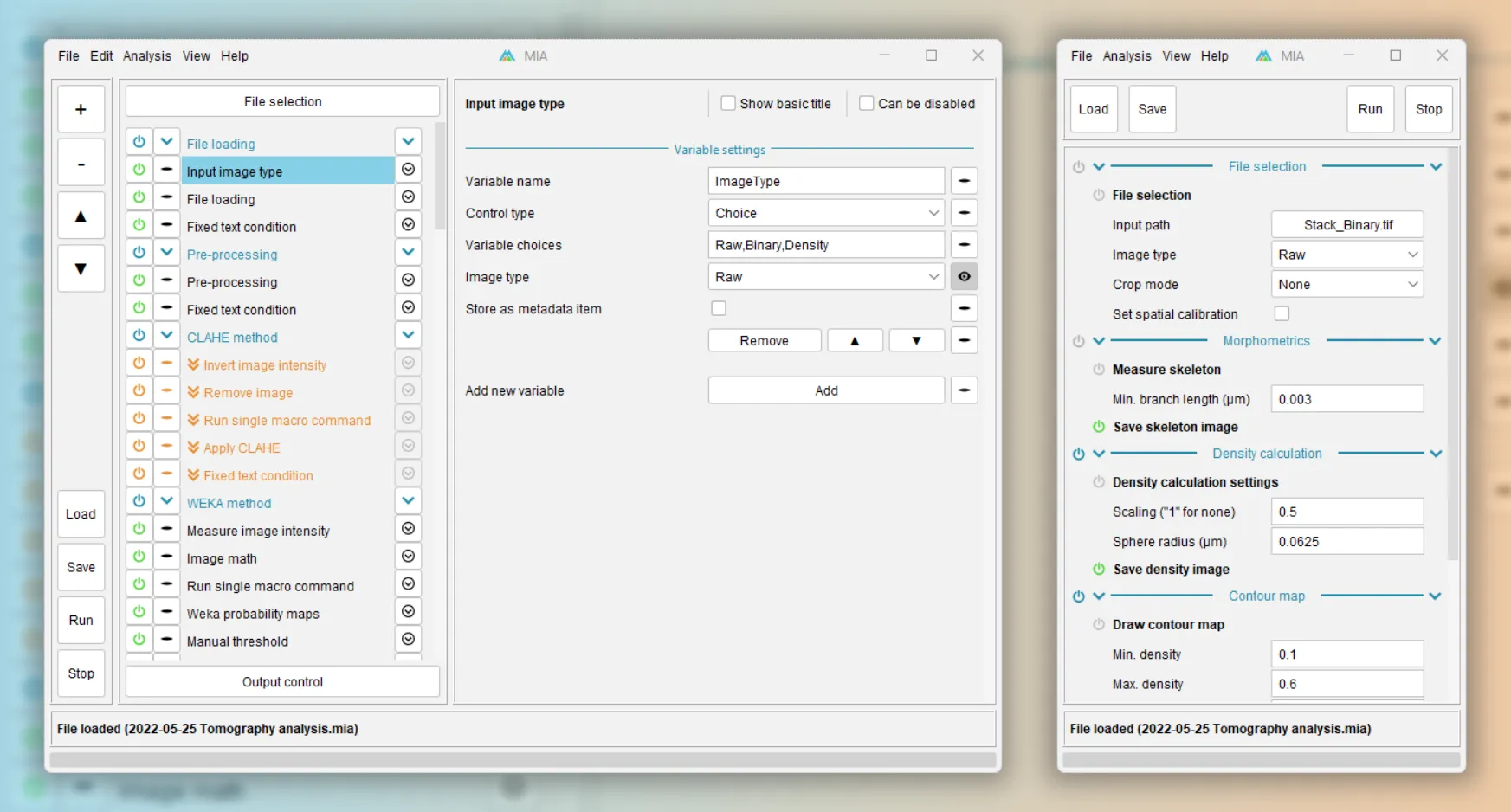Toggle green power icon for Save density image

1099,570
